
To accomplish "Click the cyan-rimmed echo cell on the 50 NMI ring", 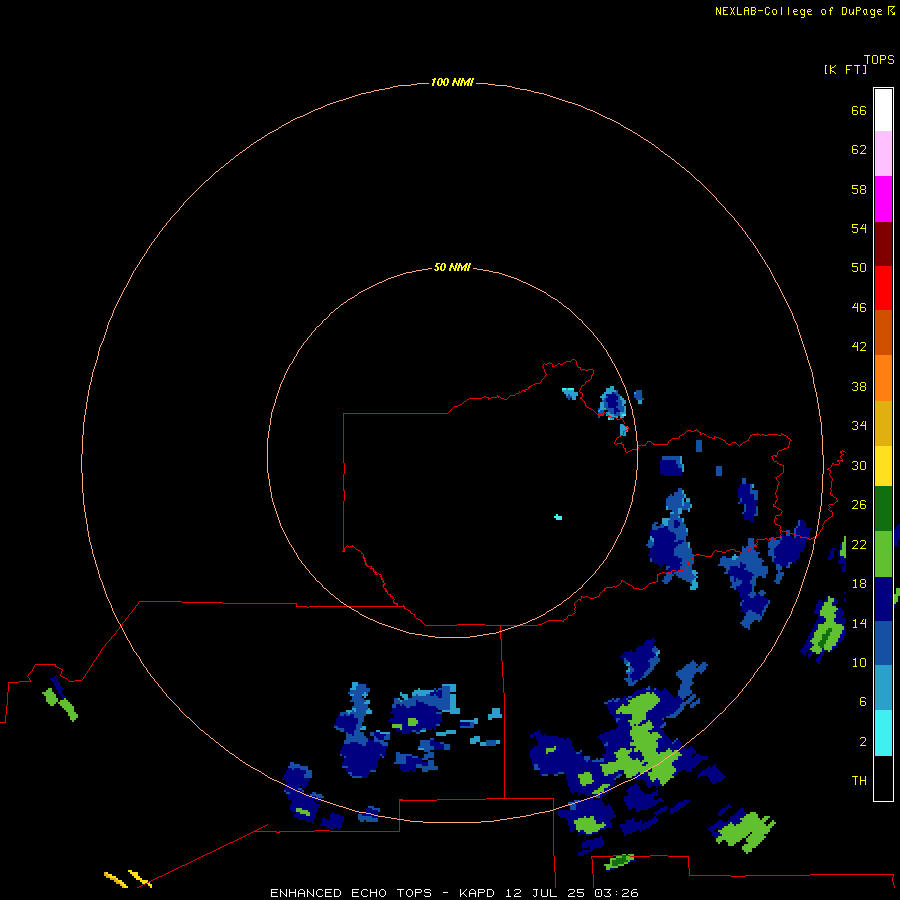I will tap(613, 403).
